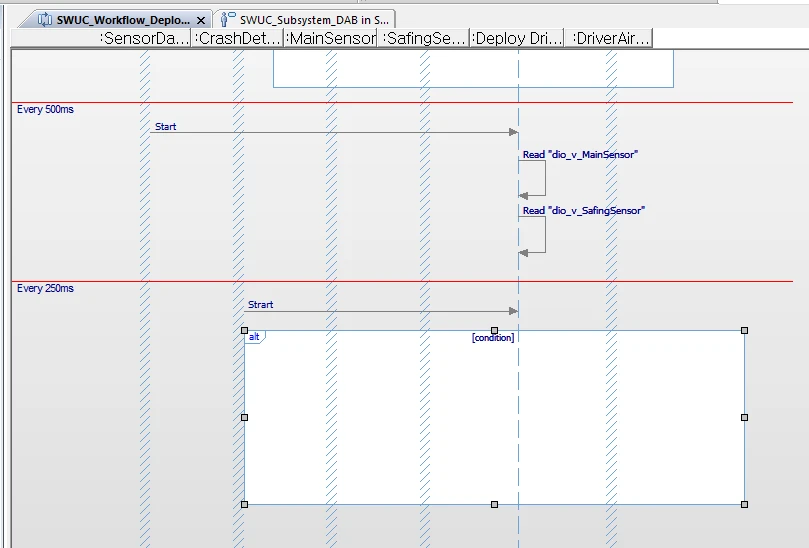Click the alt operator tag
This screenshot has width=809, height=548.
(x=254, y=337)
